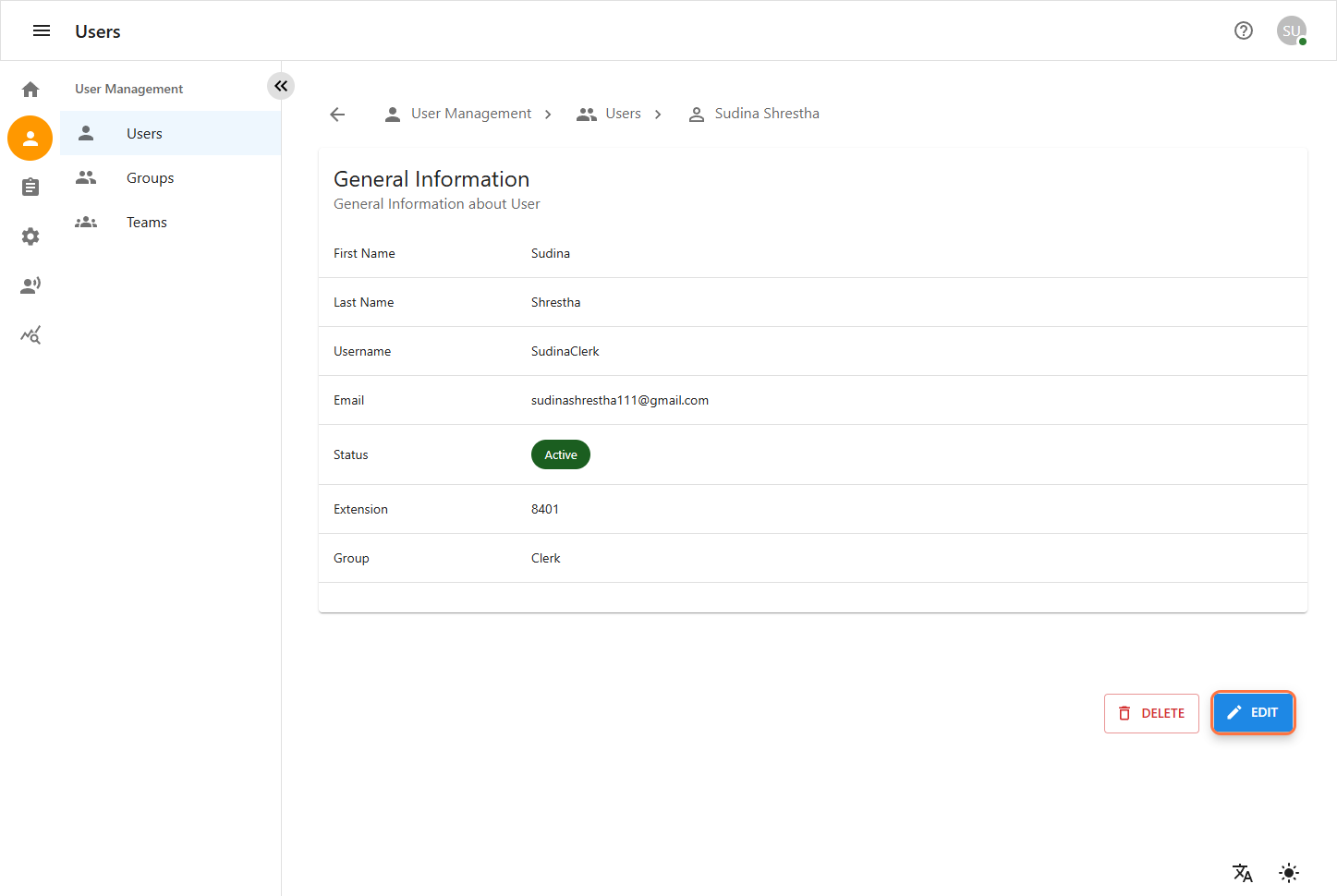
Task: Open the analytics search sidebar icon
Action: pyautogui.click(x=30, y=334)
